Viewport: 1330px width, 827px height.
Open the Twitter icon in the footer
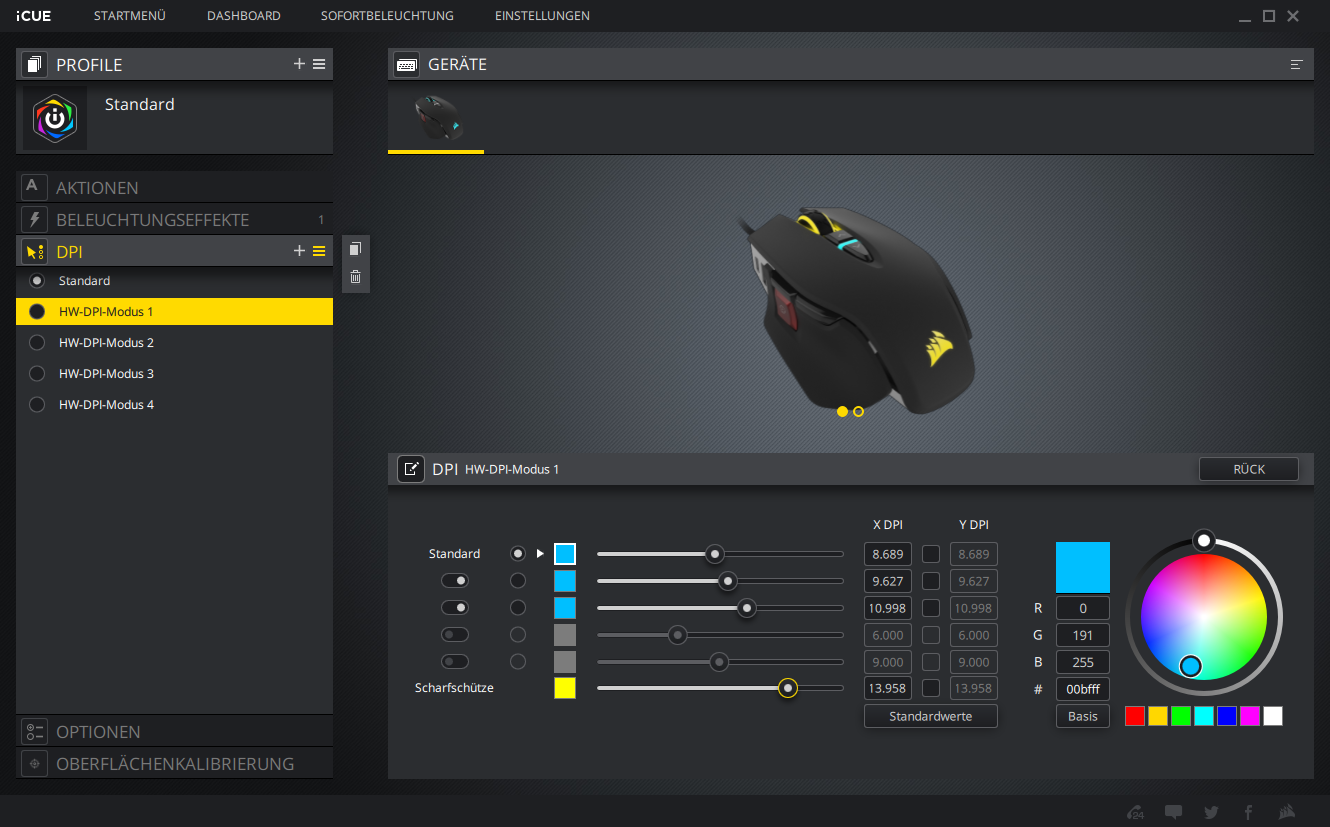coord(1211,812)
